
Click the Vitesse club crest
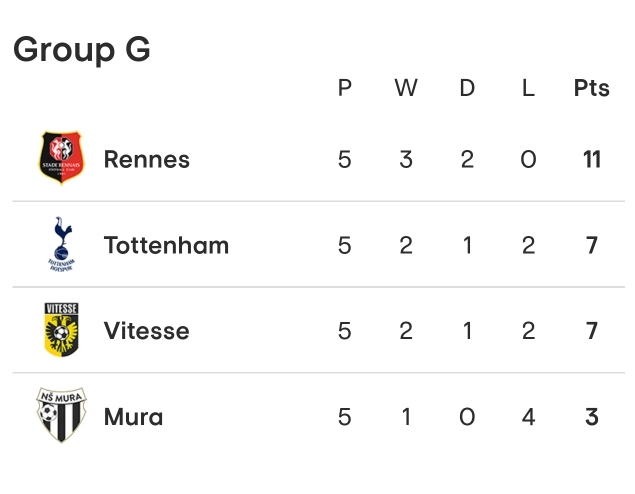click(62, 330)
